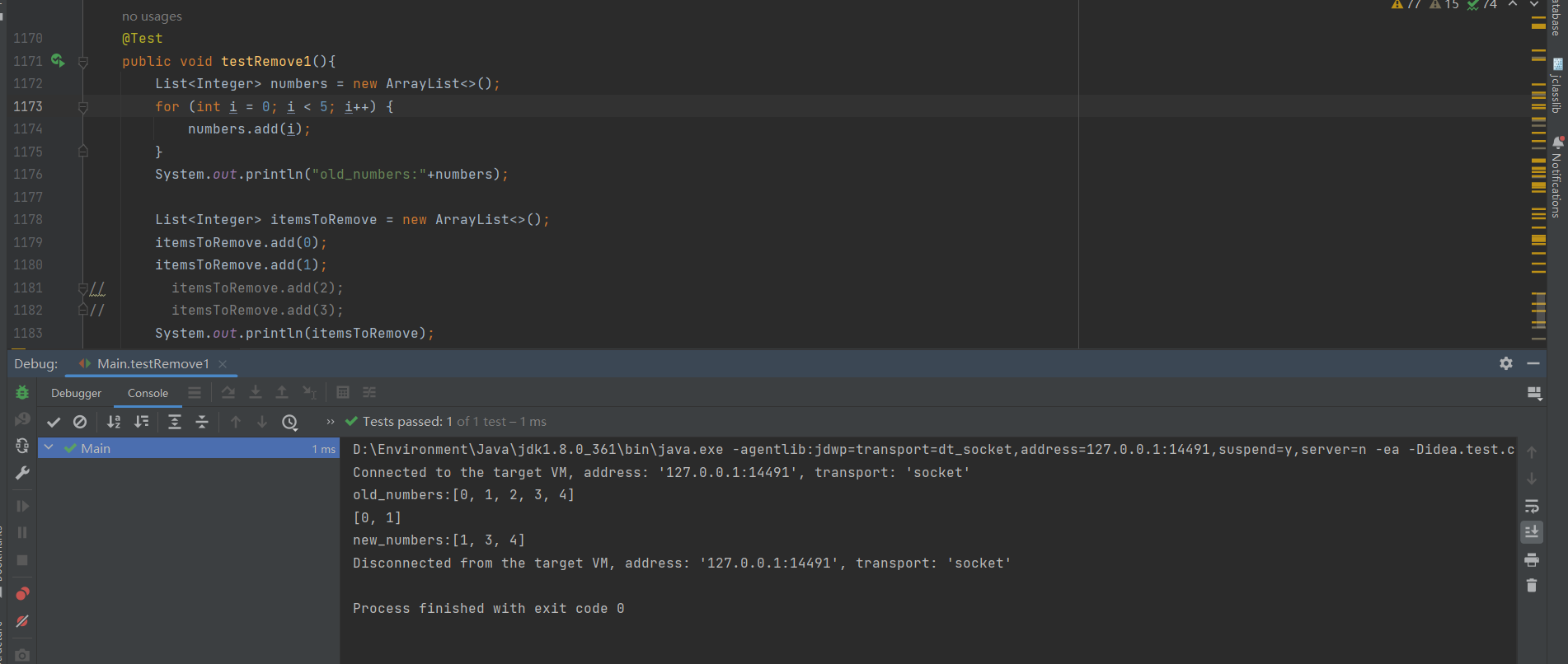This screenshot has height=664, width=1568.
Task: Click the Trace Current Stream Chain icon
Action: coord(369,392)
